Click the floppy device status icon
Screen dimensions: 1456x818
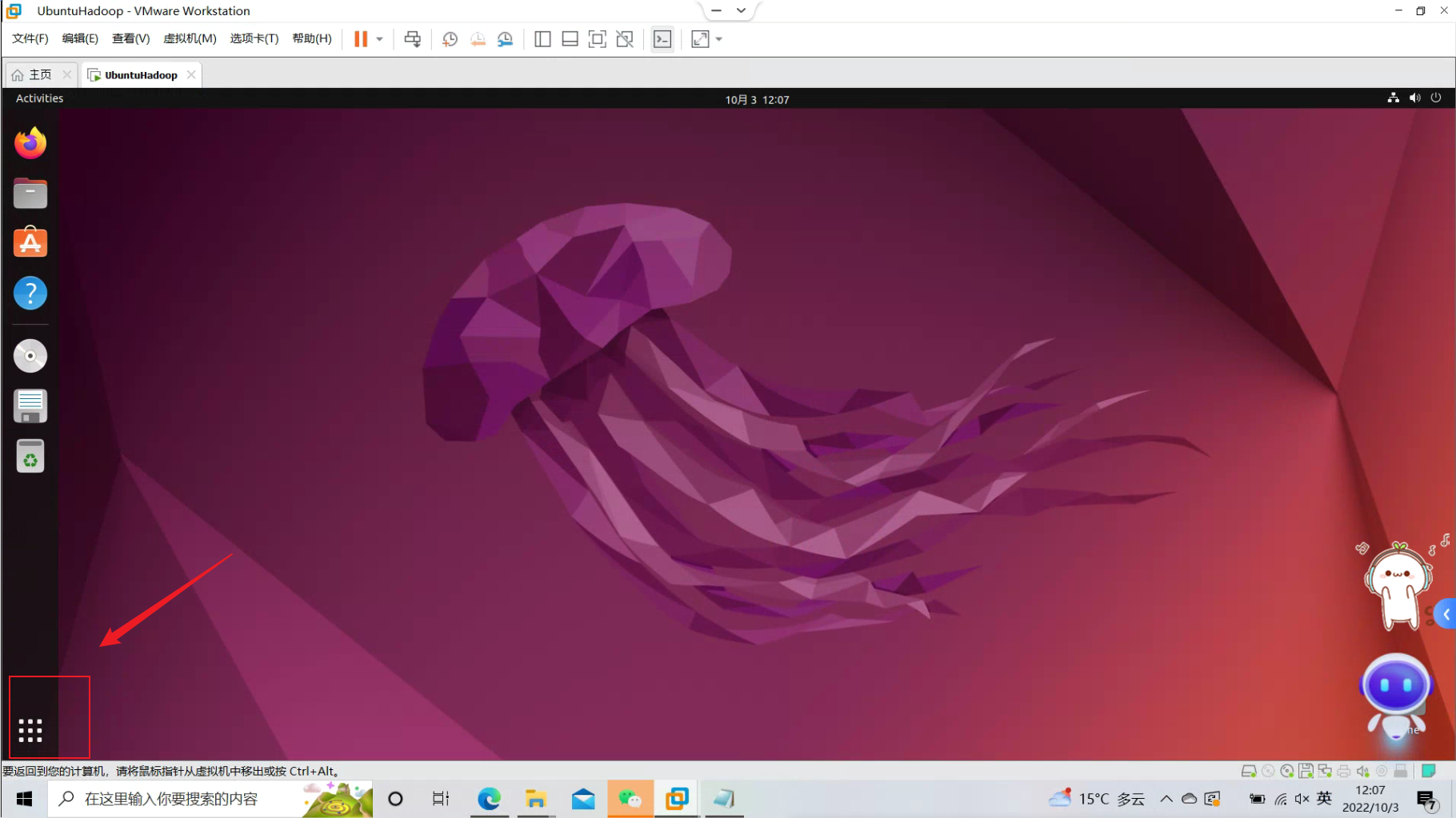[x=1306, y=771]
